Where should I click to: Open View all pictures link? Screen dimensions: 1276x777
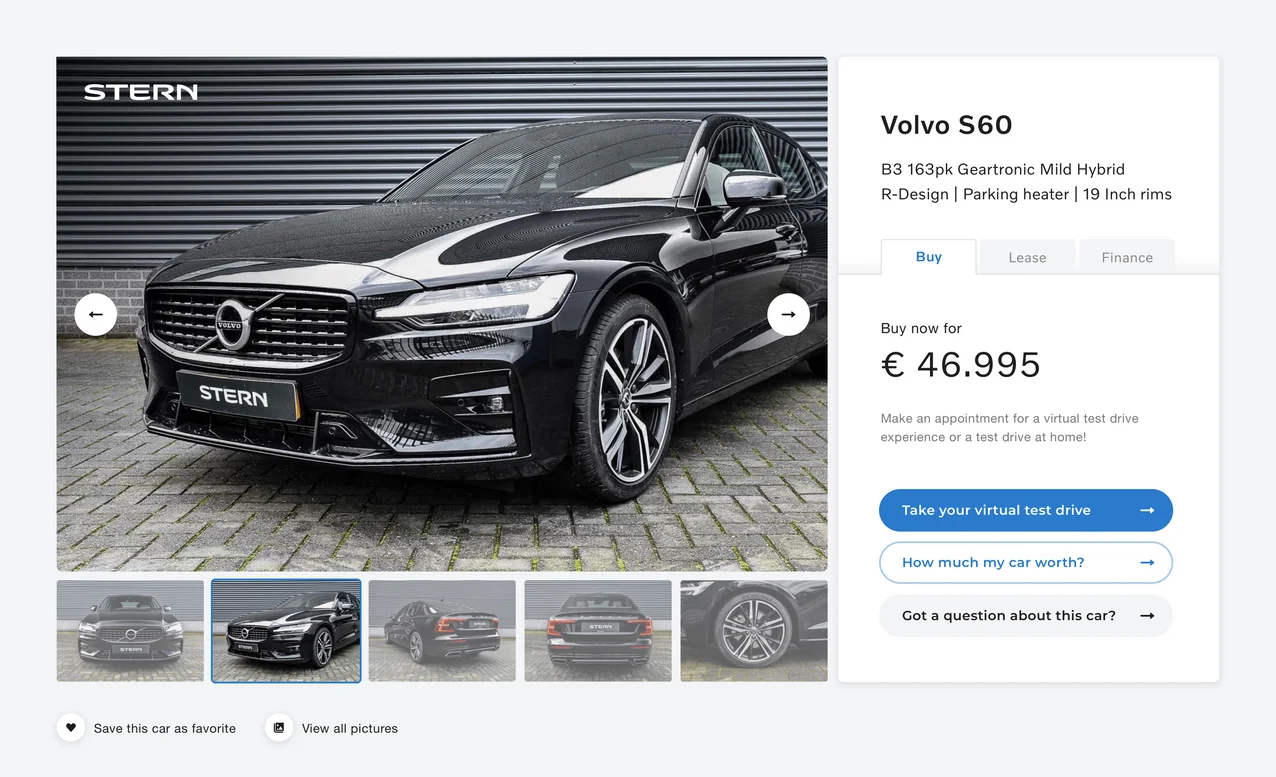350,728
